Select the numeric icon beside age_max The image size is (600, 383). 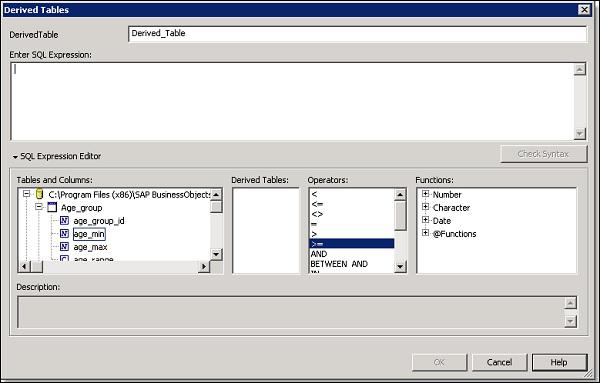64,246
